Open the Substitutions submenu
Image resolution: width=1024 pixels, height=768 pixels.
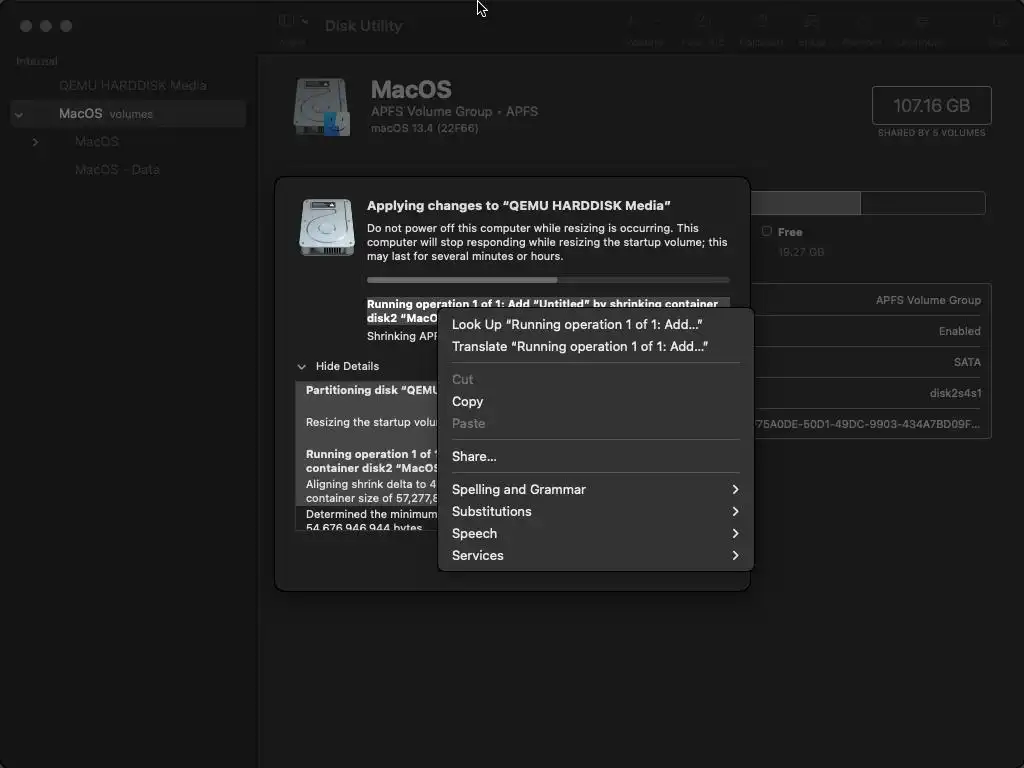click(595, 512)
